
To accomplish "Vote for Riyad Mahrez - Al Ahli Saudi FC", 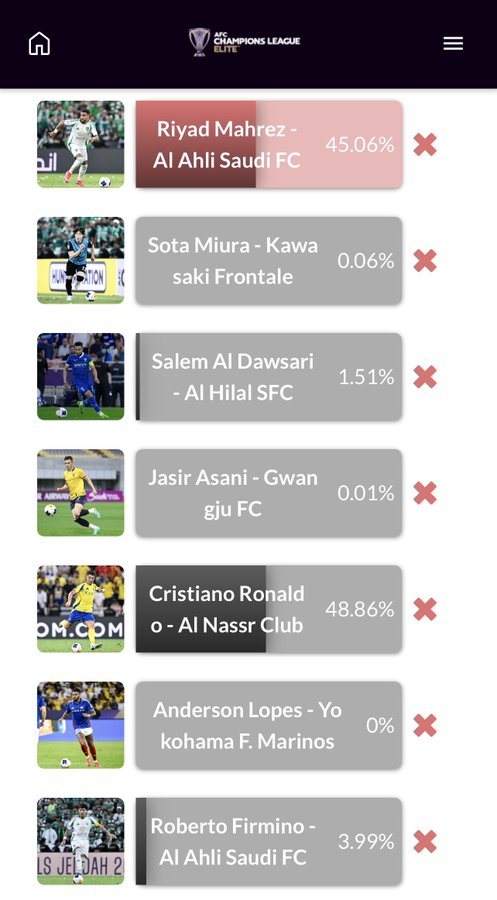I will (269, 144).
